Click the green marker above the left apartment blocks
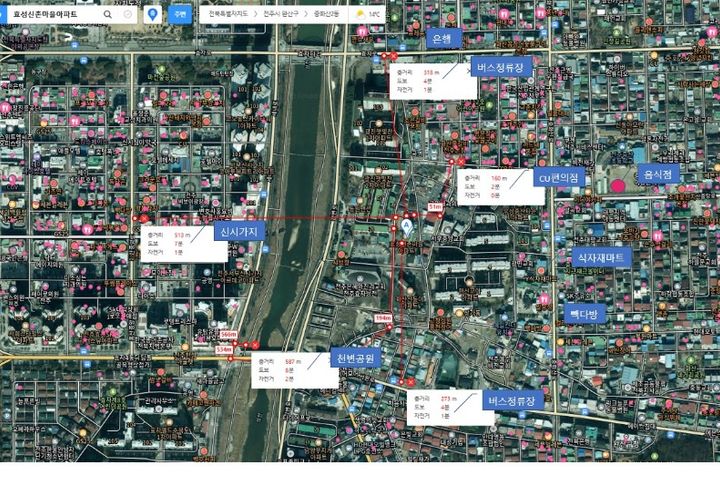 [161, 70]
